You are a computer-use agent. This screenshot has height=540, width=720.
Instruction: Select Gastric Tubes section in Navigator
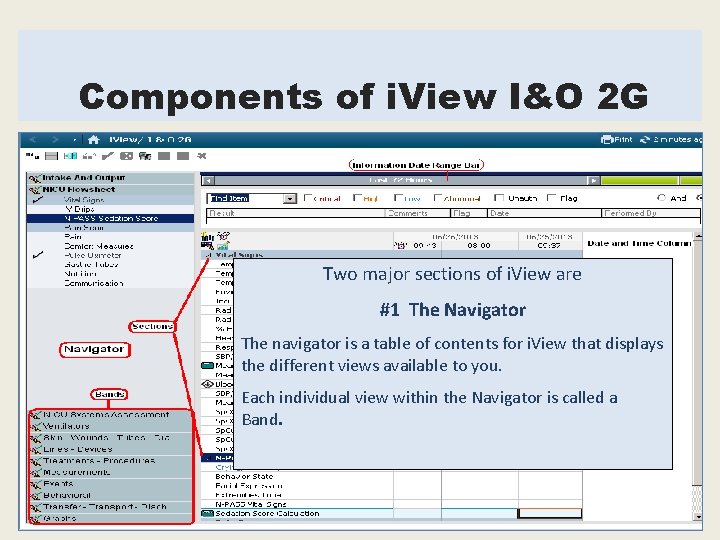(111, 265)
